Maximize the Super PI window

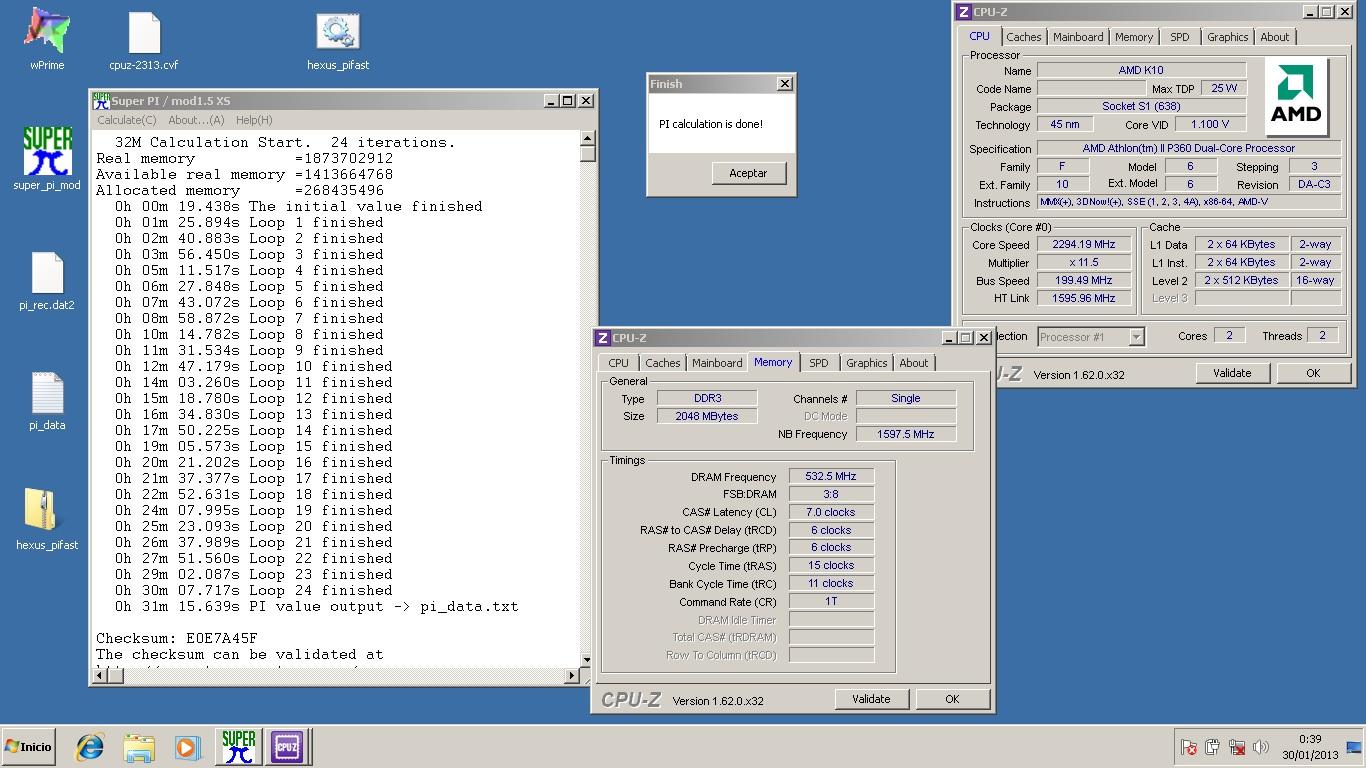tap(567, 100)
